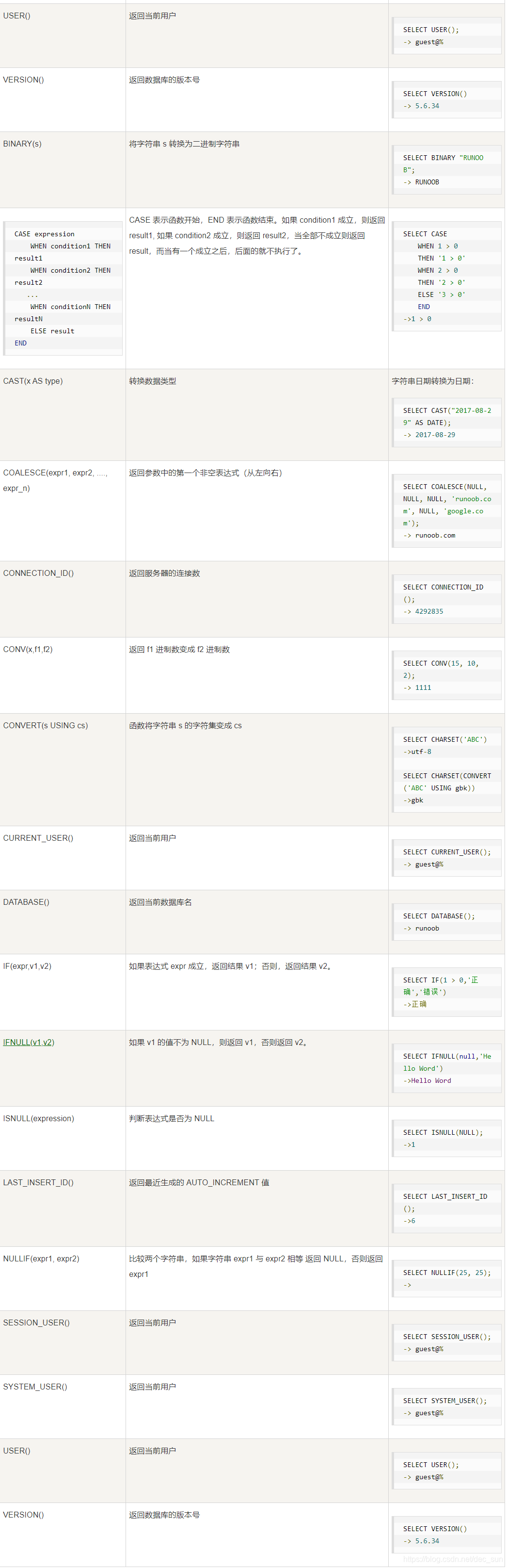Click 'SELECT CONV(15, 10,' code line
Viewport: 507px width, 1568px height.
[x=441, y=663]
